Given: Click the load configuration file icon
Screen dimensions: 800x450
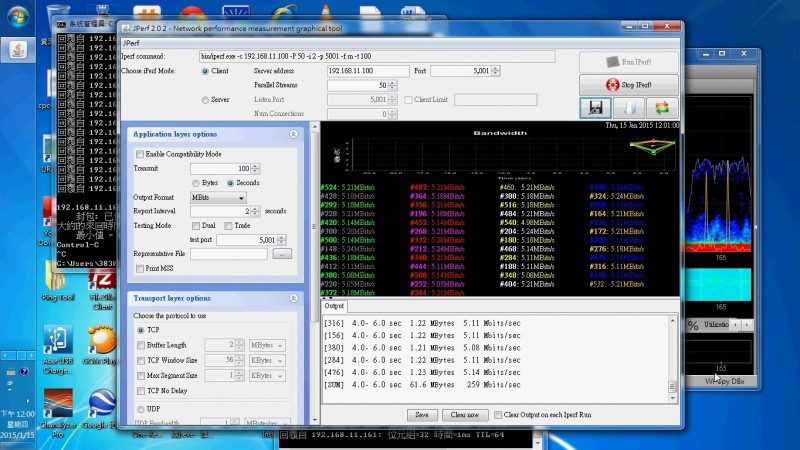Looking at the screenshot, I should click(628, 108).
